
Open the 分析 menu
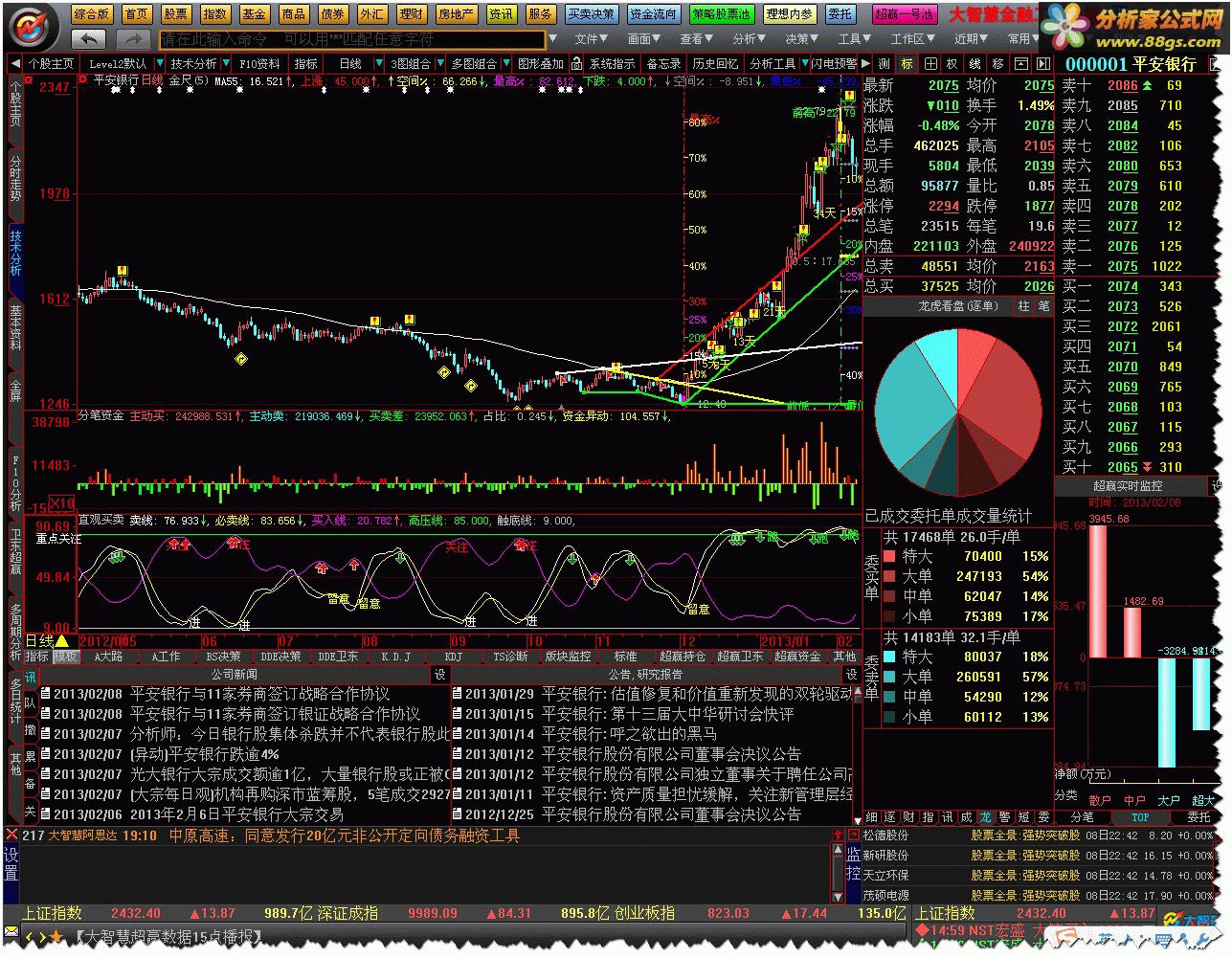tap(749, 39)
